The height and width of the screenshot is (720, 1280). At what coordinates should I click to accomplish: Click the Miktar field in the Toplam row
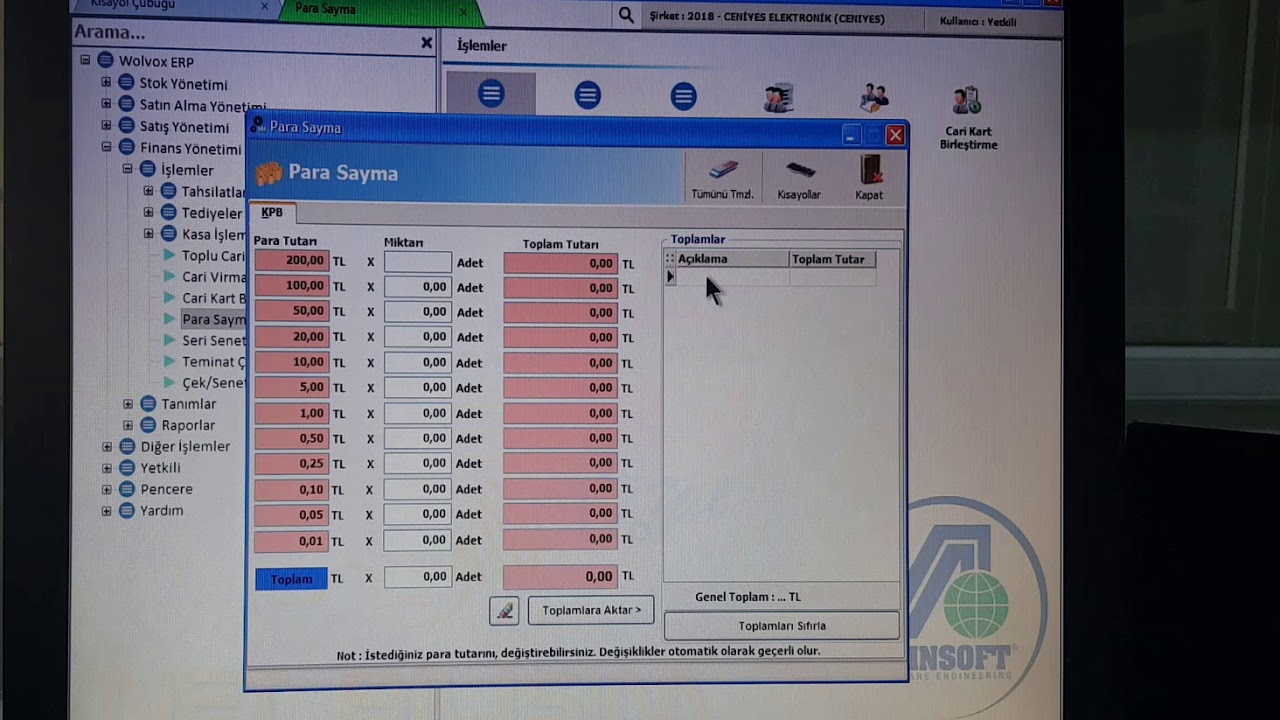click(418, 577)
